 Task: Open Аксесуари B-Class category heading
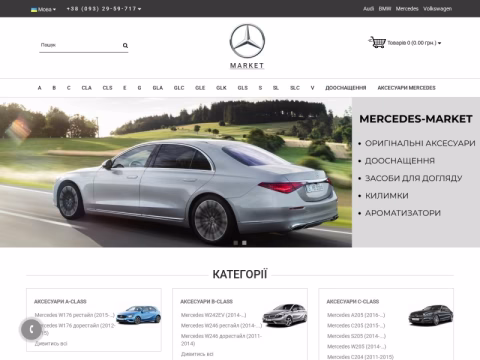coord(207,302)
